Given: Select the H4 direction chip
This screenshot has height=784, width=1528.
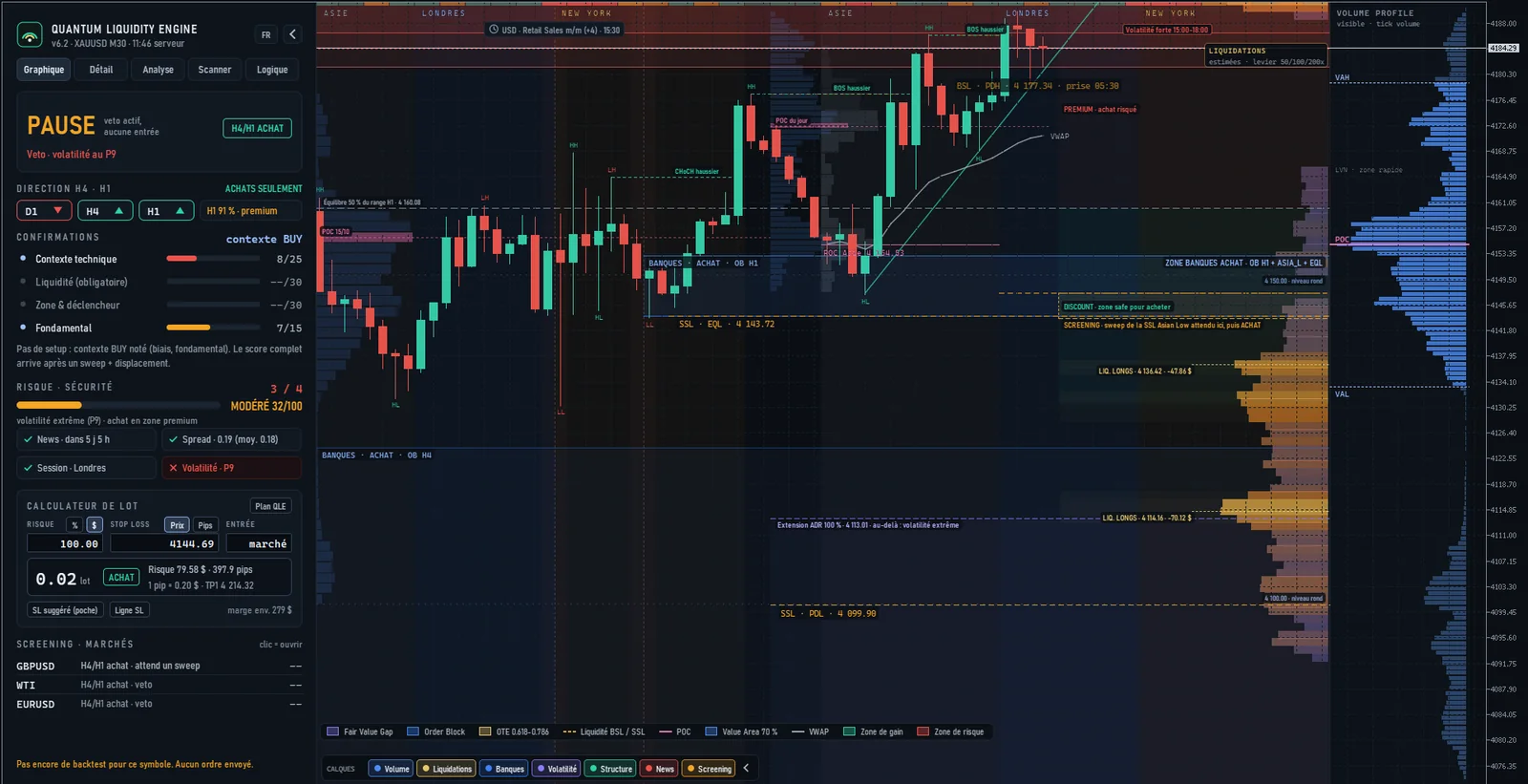Looking at the screenshot, I should [105, 211].
